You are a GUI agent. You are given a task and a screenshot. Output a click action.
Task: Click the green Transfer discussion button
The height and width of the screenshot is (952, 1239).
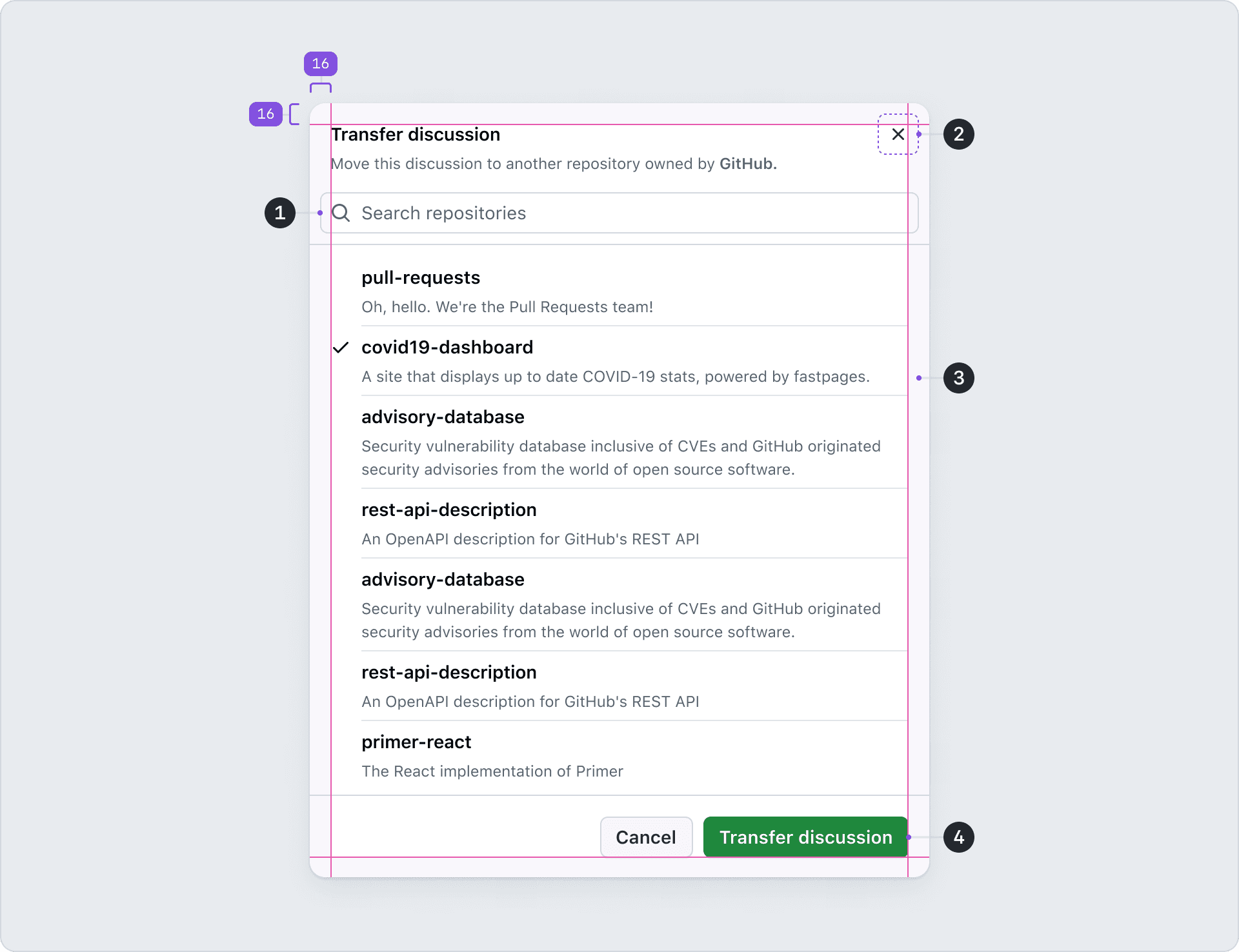(x=805, y=837)
